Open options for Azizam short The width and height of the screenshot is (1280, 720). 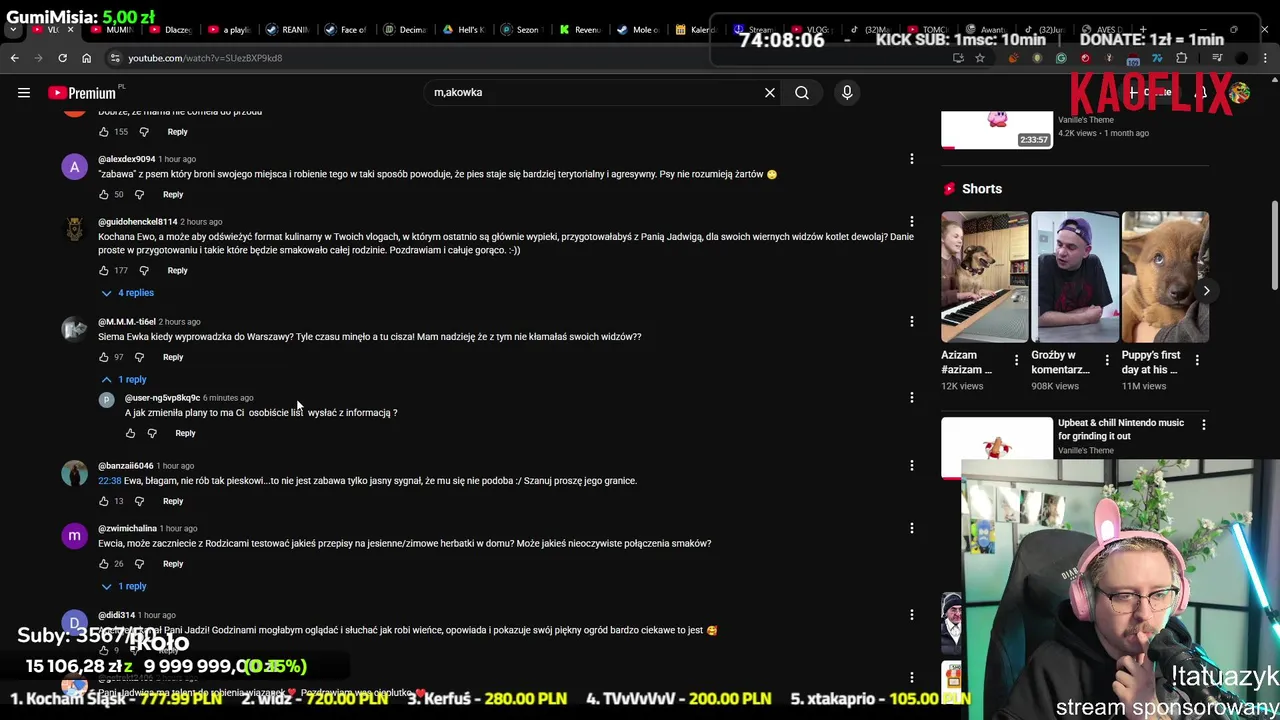pyautogui.click(x=1017, y=360)
